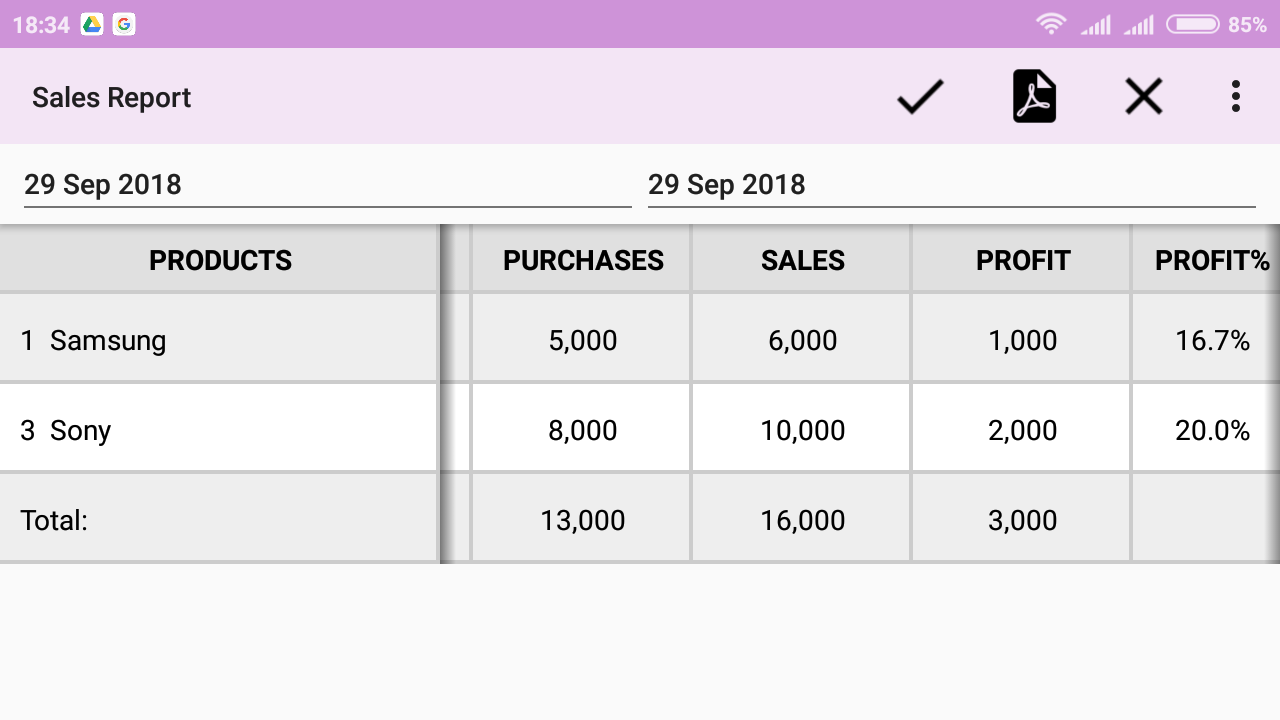Tap the 18:34 clock in status bar
The width and height of the screenshot is (1280, 720).
[41, 25]
